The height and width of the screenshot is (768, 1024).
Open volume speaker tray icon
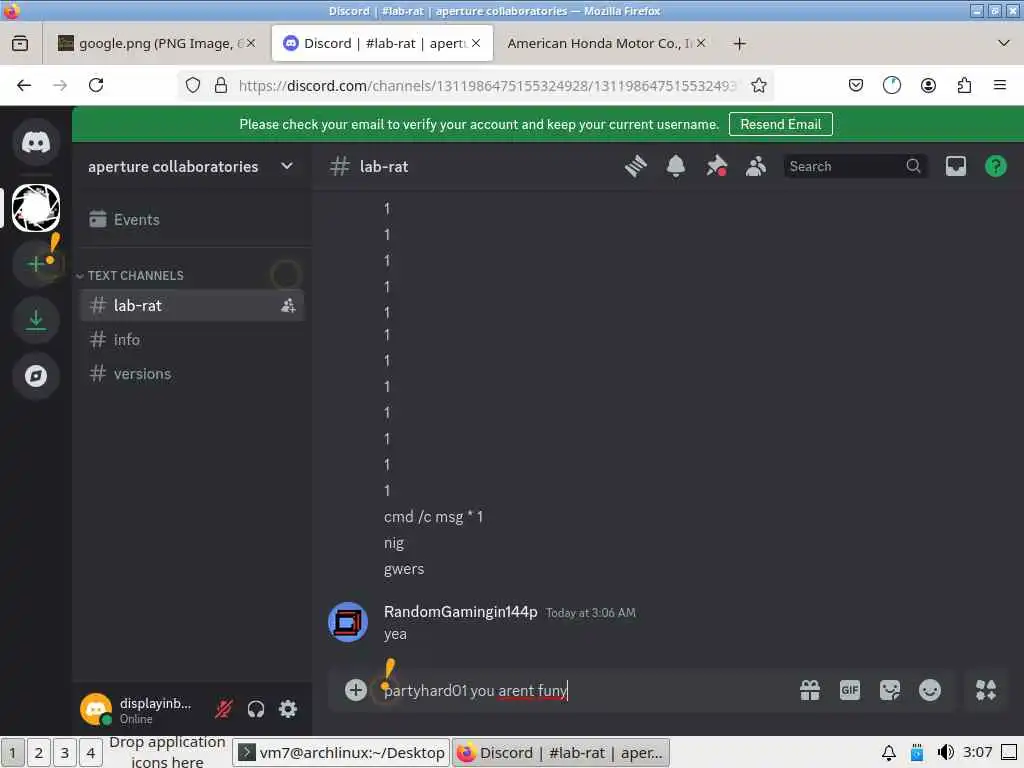(945, 753)
